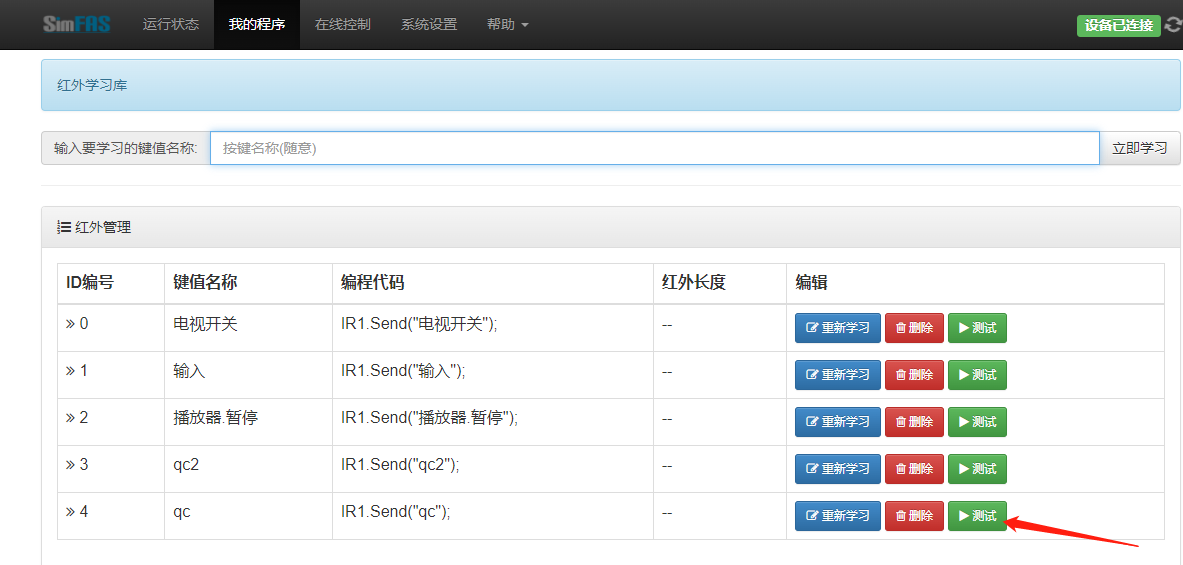Screen dimensions: 1183x565
Task: Click the 立即学习 button
Action: click(1139, 148)
